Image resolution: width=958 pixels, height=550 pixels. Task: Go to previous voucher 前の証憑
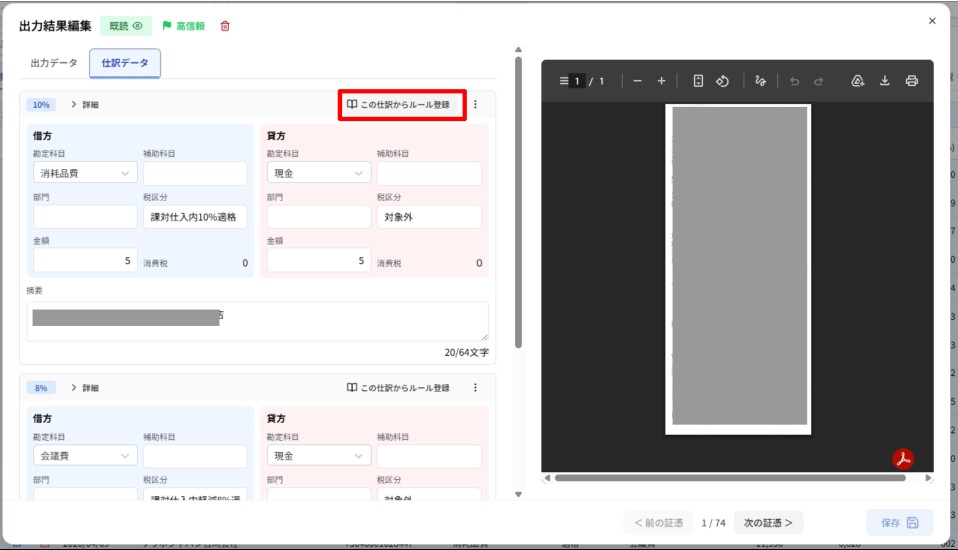coord(658,522)
